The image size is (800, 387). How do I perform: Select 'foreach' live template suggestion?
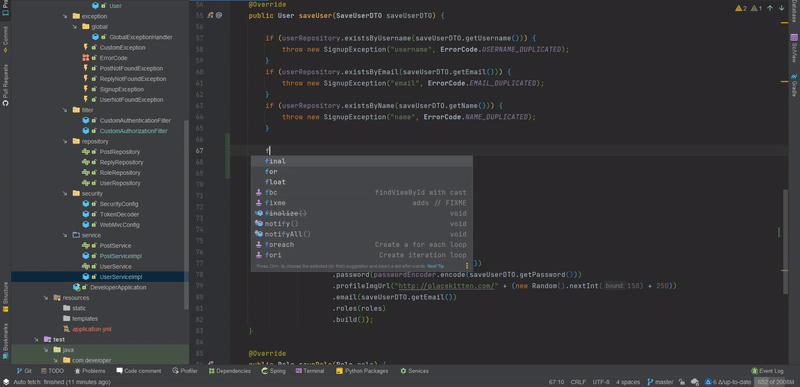[362, 245]
